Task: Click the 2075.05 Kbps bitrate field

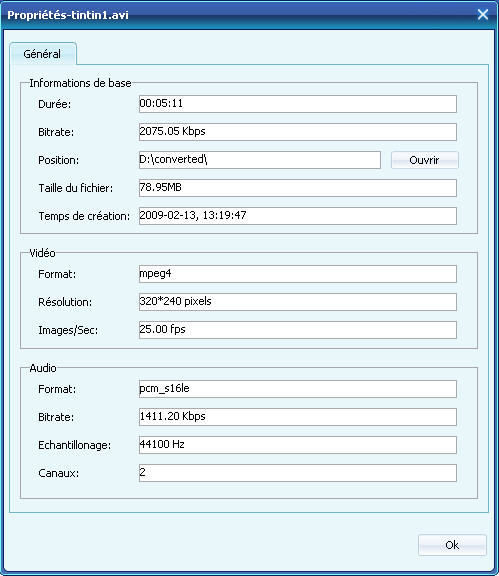Action: (x=298, y=132)
